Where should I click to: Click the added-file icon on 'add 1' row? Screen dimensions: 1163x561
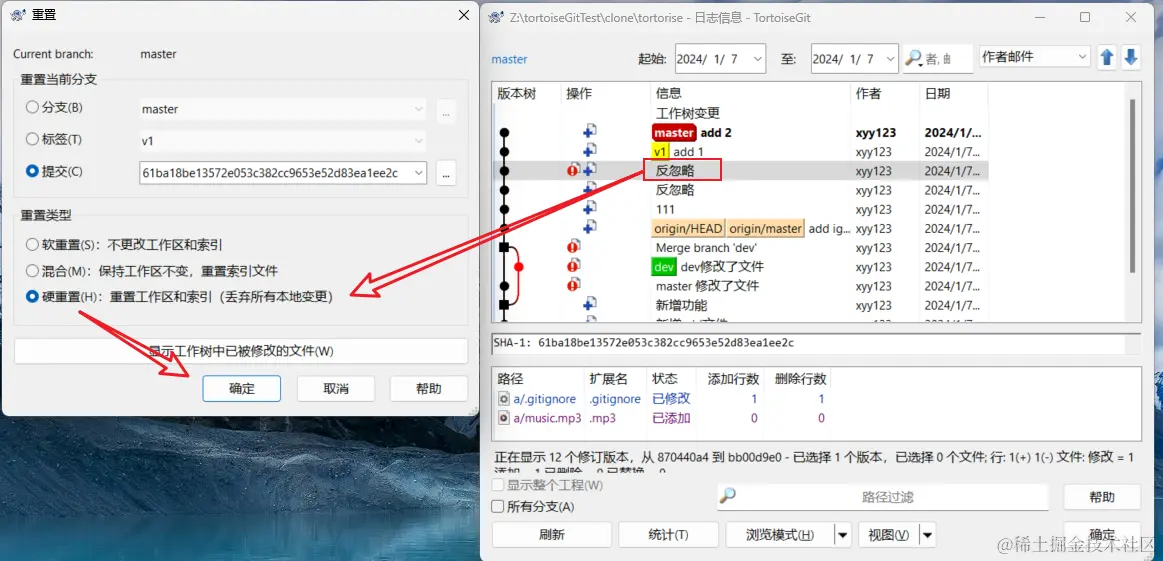tap(590, 151)
